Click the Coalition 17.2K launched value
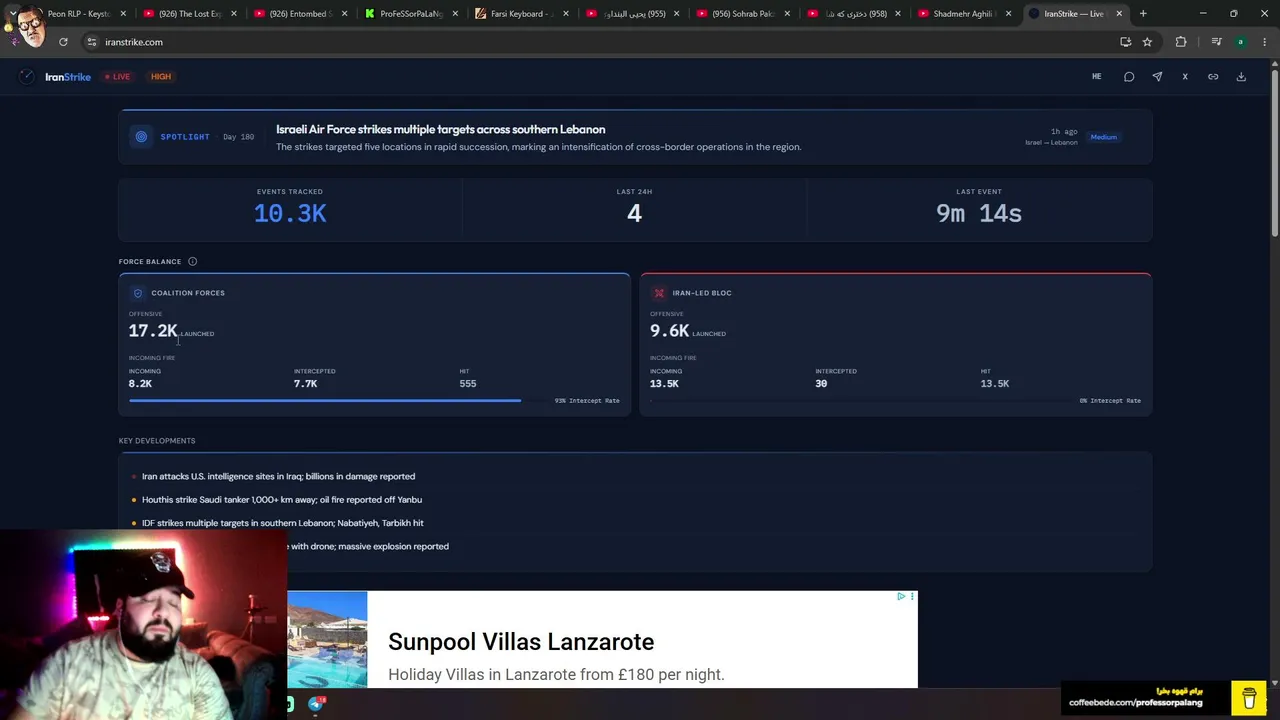 click(153, 331)
